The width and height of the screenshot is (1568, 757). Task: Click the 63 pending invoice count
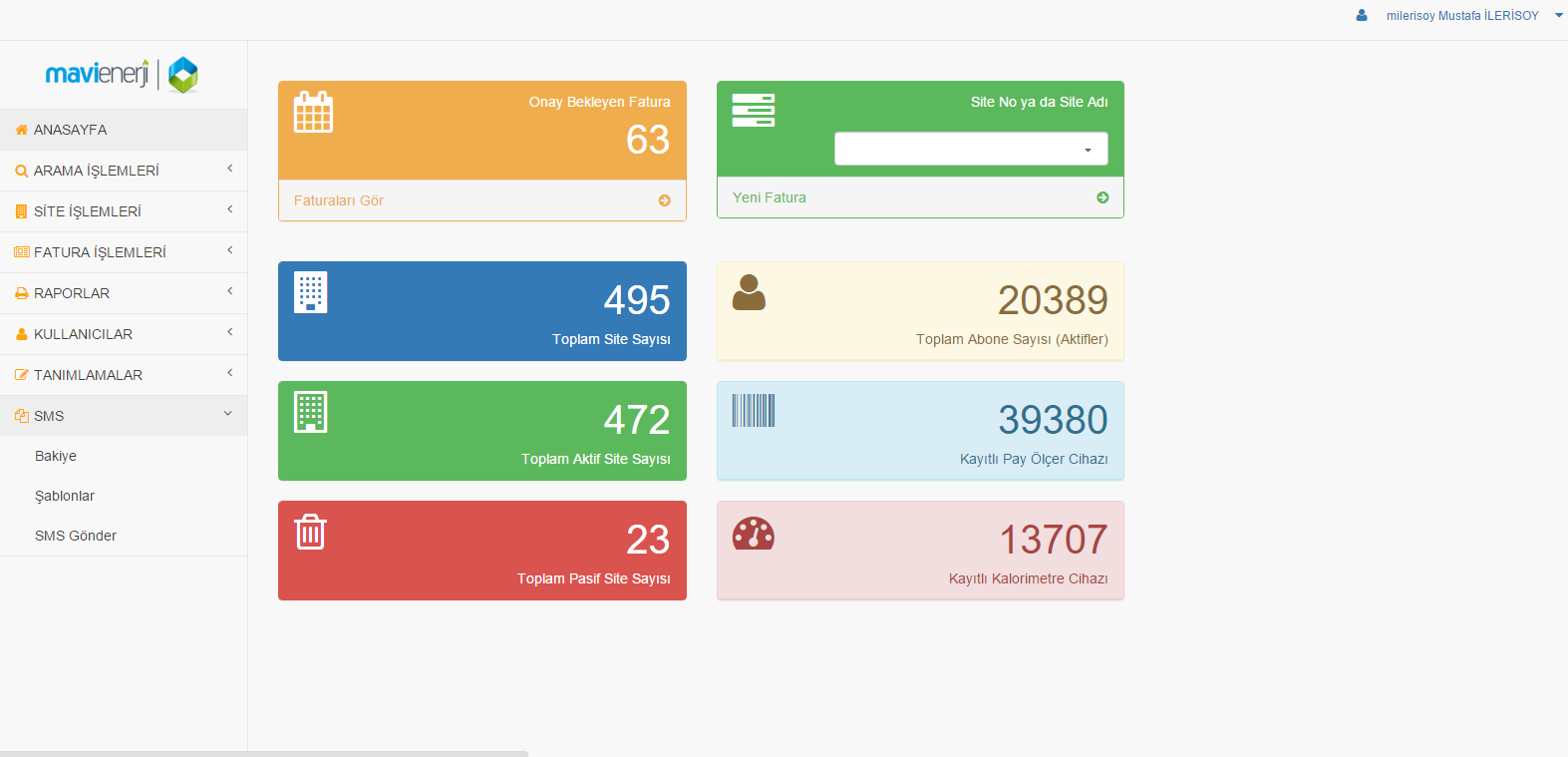click(x=648, y=140)
